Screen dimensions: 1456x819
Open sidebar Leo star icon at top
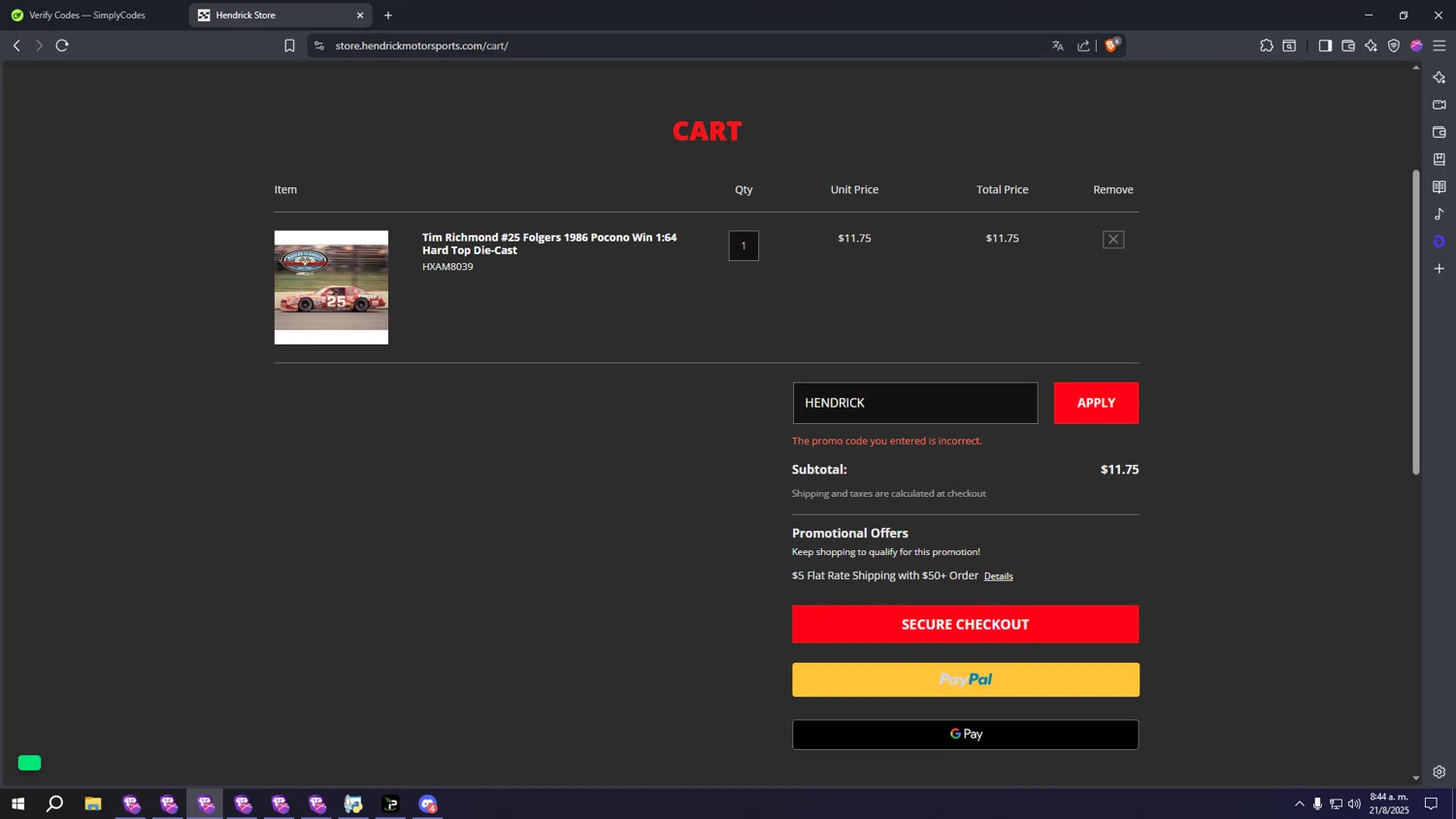click(x=1439, y=78)
